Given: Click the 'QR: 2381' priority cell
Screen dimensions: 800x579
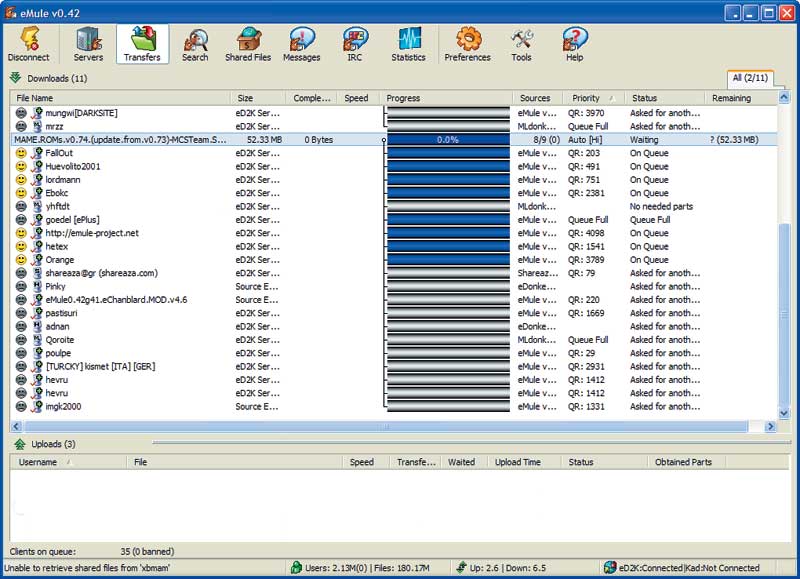Looking at the screenshot, I should (586, 193).
